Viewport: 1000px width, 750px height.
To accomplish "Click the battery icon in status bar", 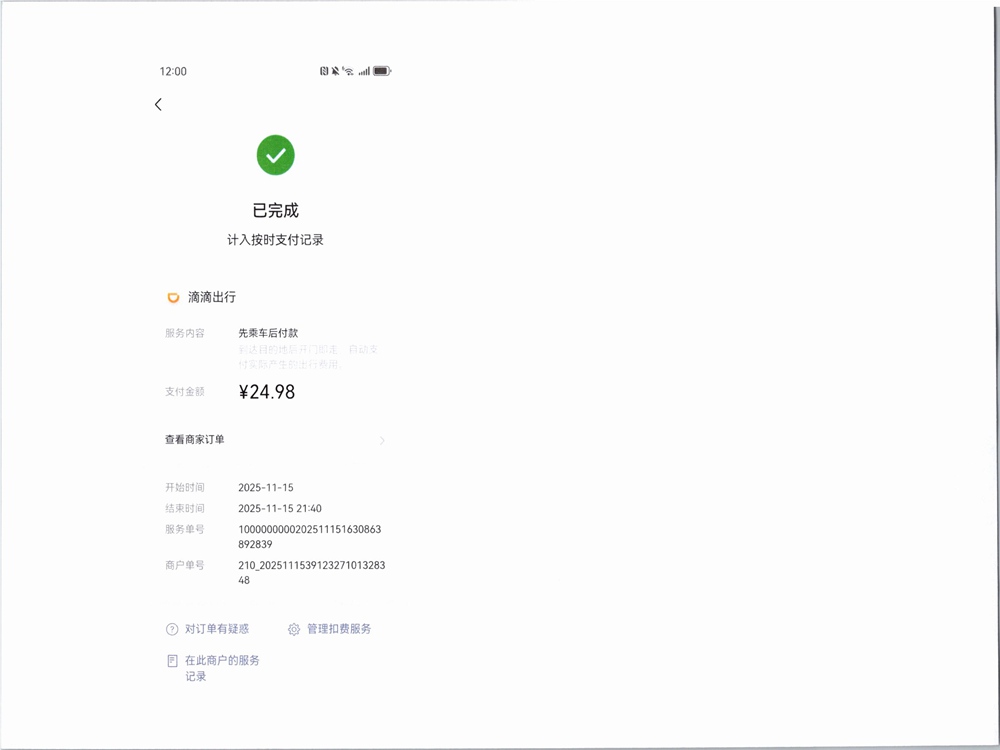I will (x=382, y=72).
